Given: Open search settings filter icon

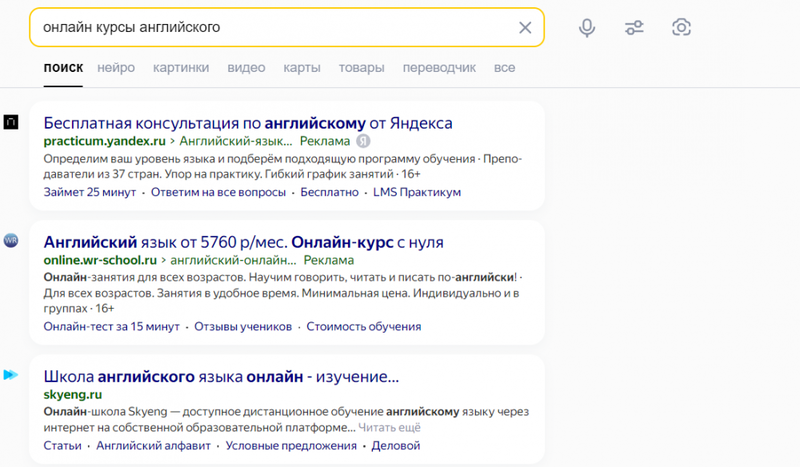Looking at the screenshot, I should (634, 28).
